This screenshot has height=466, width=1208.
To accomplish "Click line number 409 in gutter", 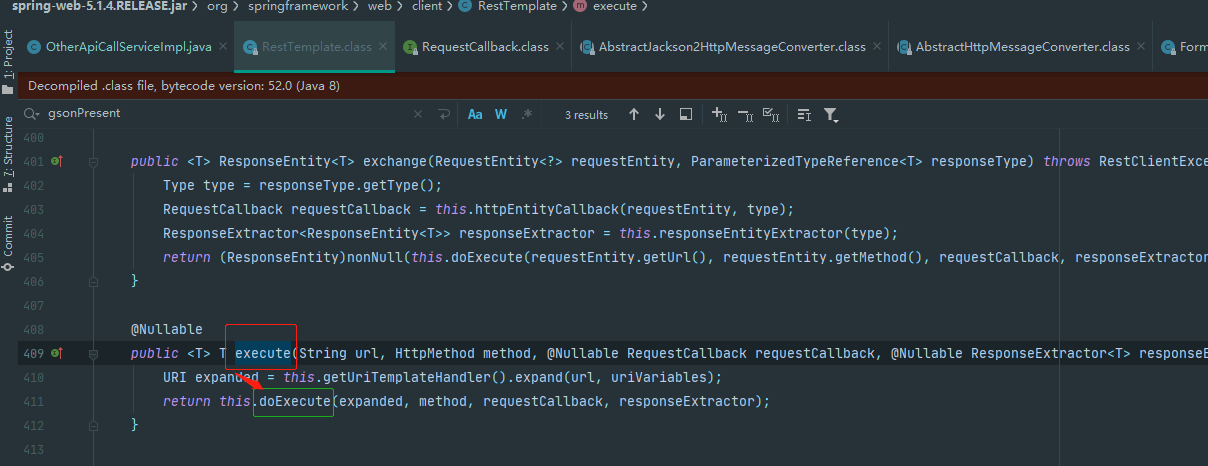I will [x=34, y=353].
